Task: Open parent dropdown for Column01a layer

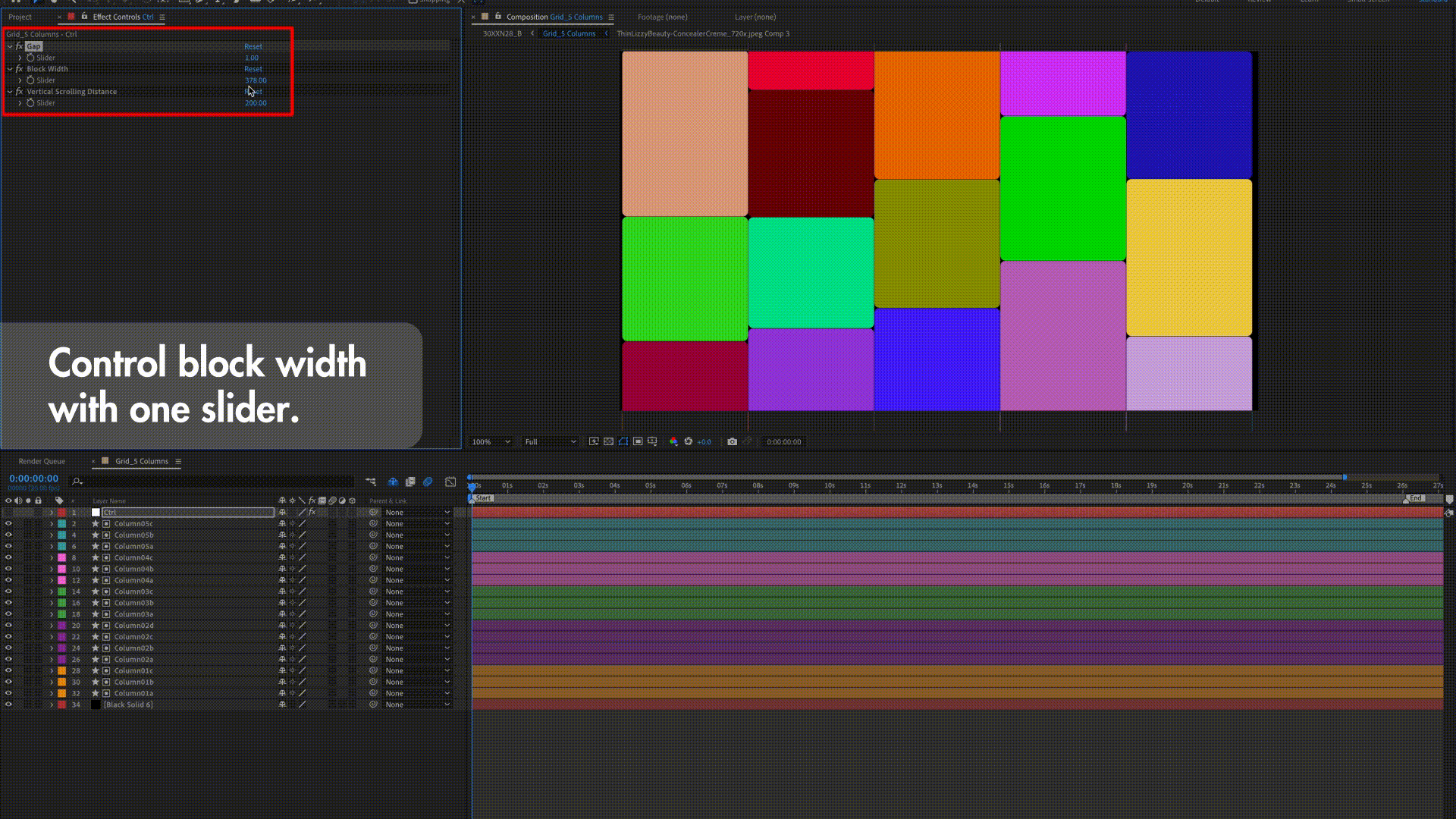Action: click(416, 693)
